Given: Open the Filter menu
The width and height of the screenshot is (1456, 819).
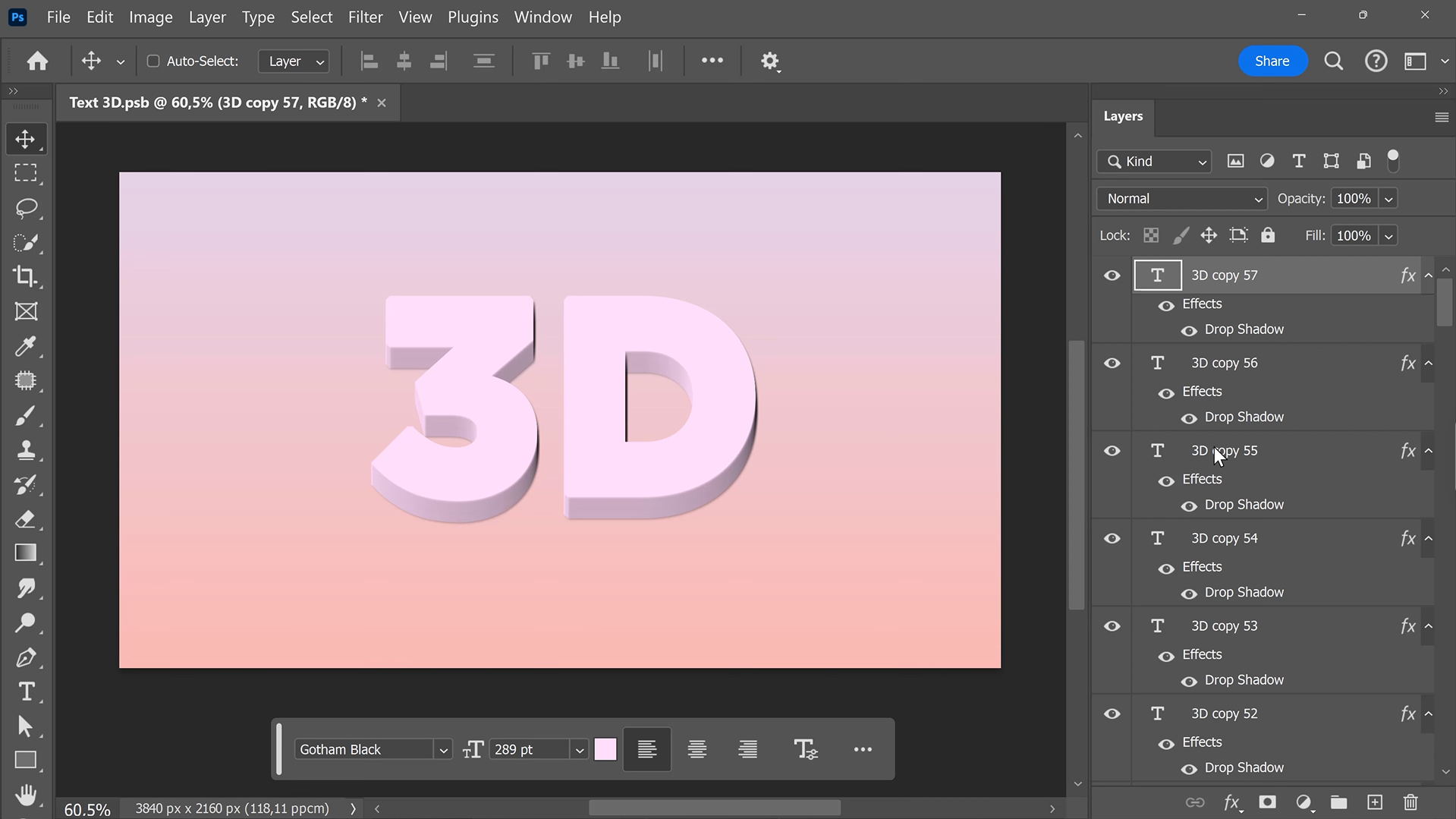Looking at the screenshot, I should click(365, 17).
